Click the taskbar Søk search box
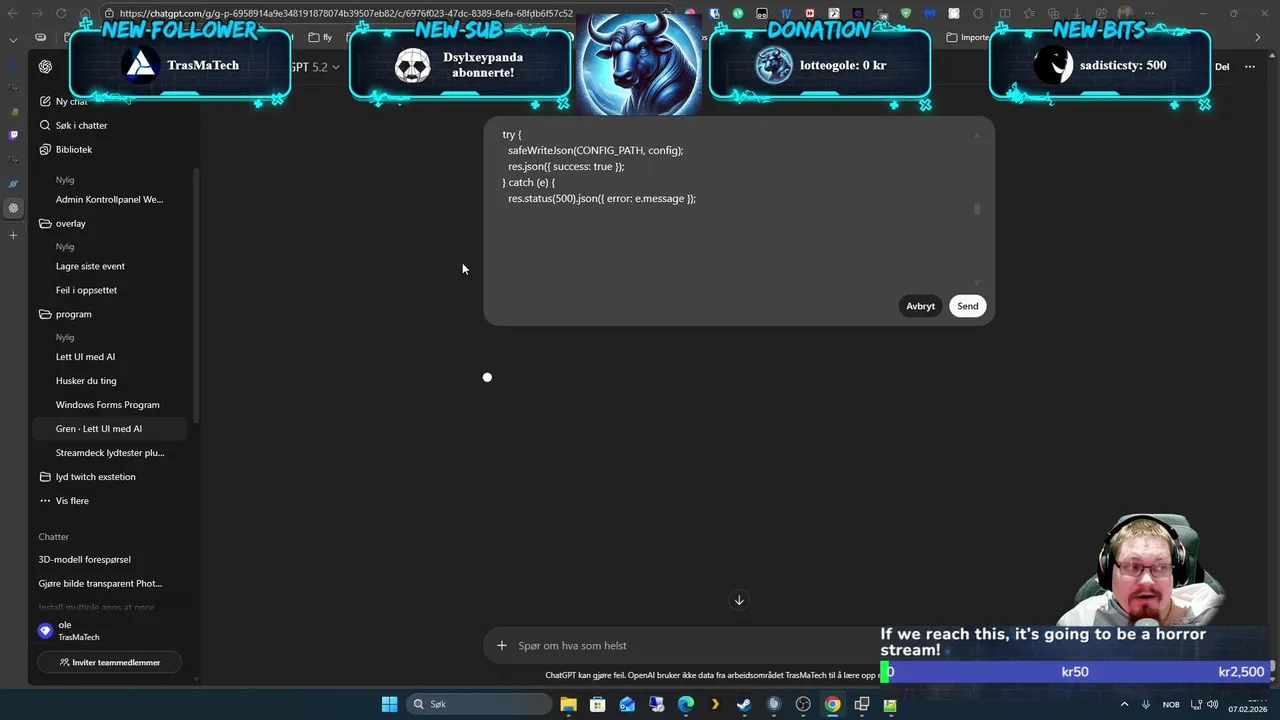The image size is (1280, 720). click(478, 704)
